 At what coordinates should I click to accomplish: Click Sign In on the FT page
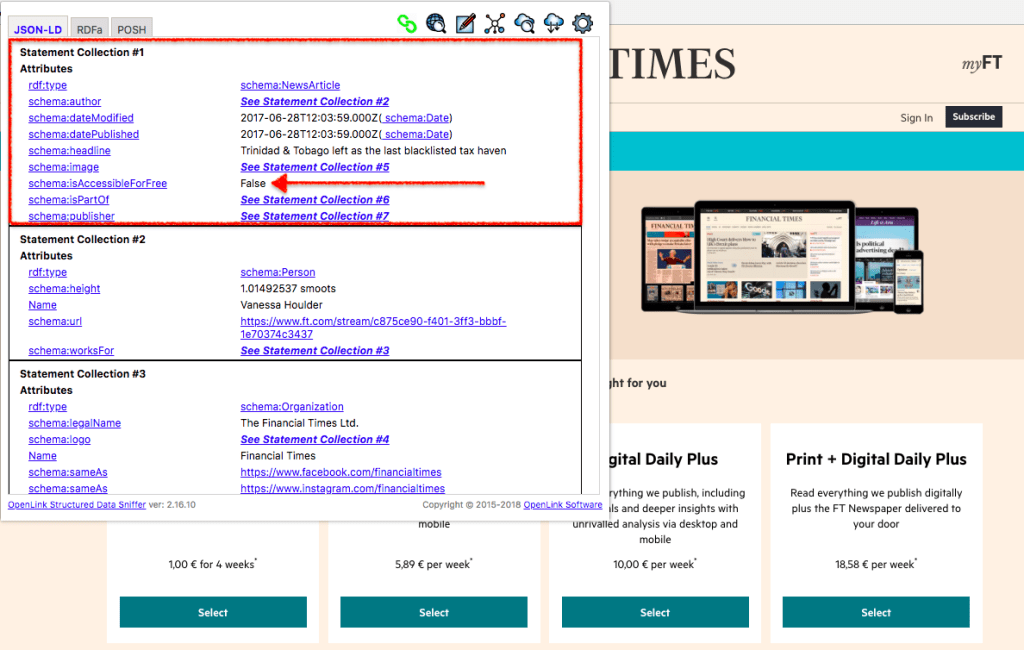click(916, 118)
